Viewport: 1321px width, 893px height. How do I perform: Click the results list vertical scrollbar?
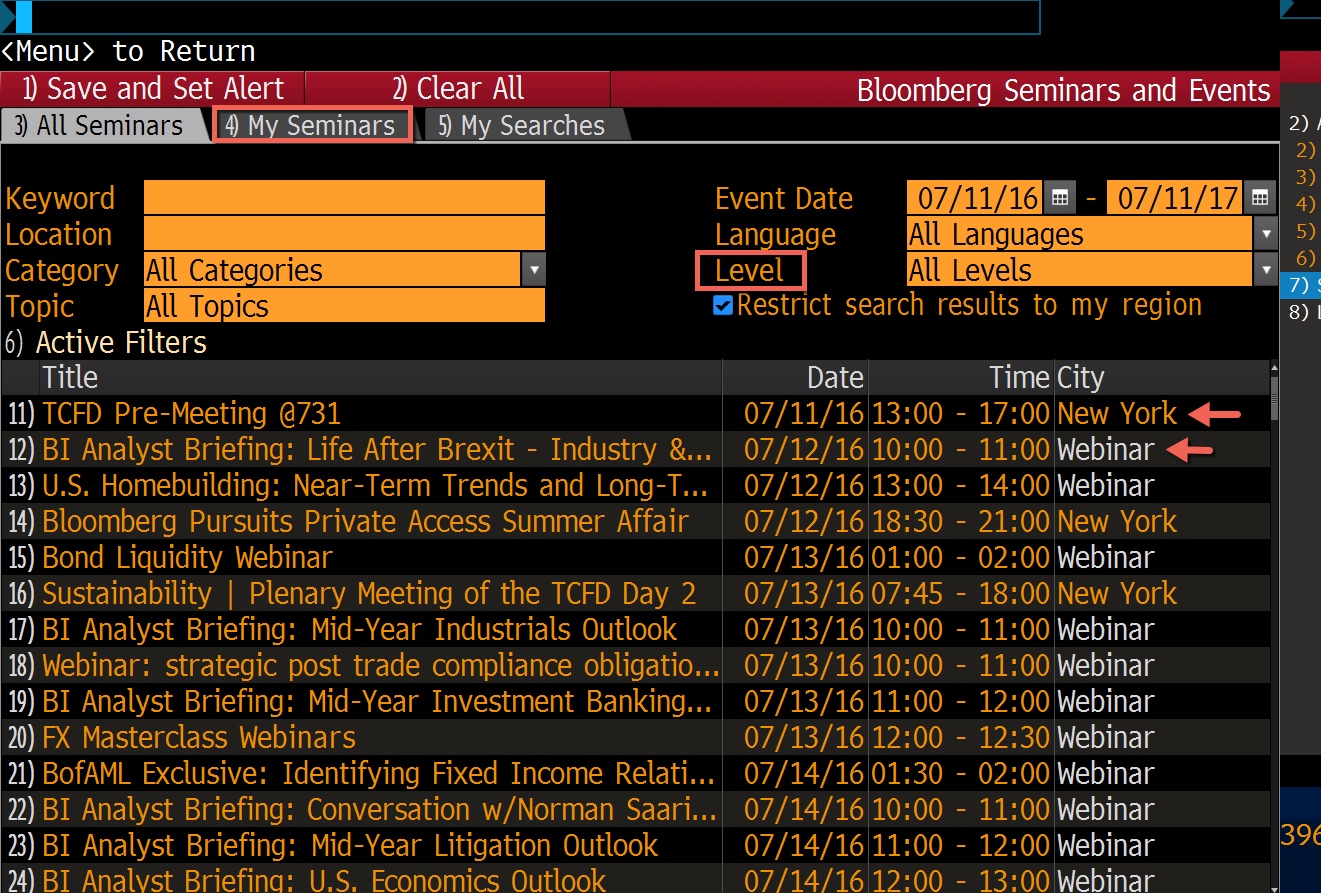tap(1274, 399)
